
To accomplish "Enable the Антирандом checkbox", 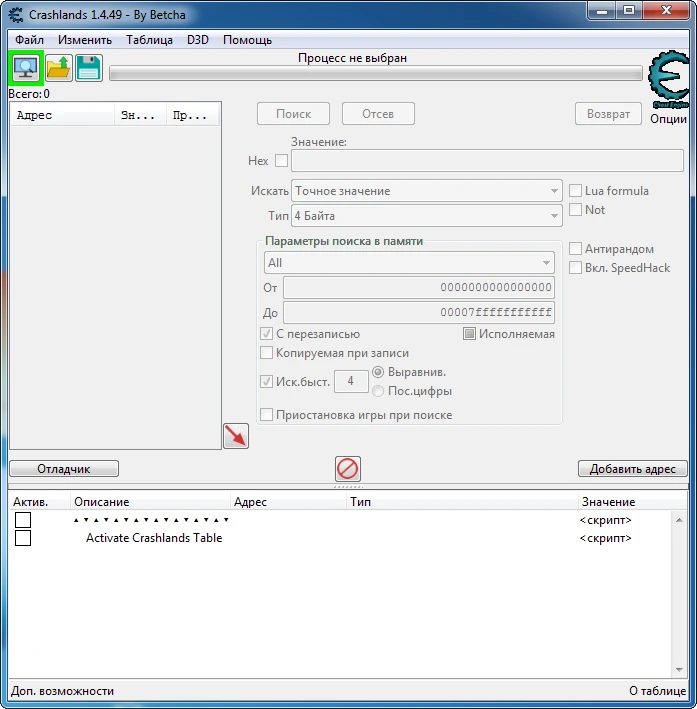I will [x=575, y=249].
